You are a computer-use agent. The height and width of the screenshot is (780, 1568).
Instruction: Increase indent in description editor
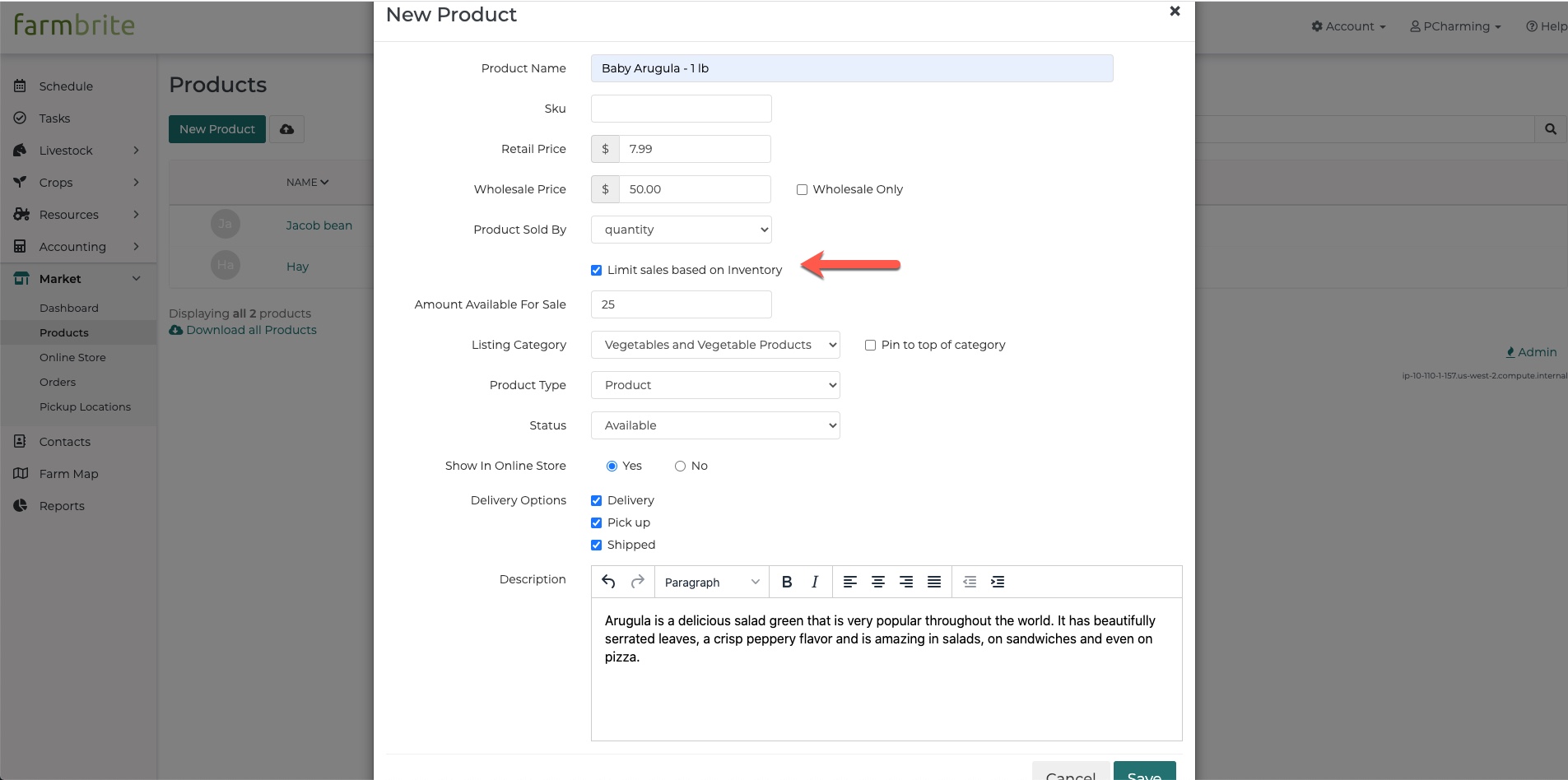point(998,582)
